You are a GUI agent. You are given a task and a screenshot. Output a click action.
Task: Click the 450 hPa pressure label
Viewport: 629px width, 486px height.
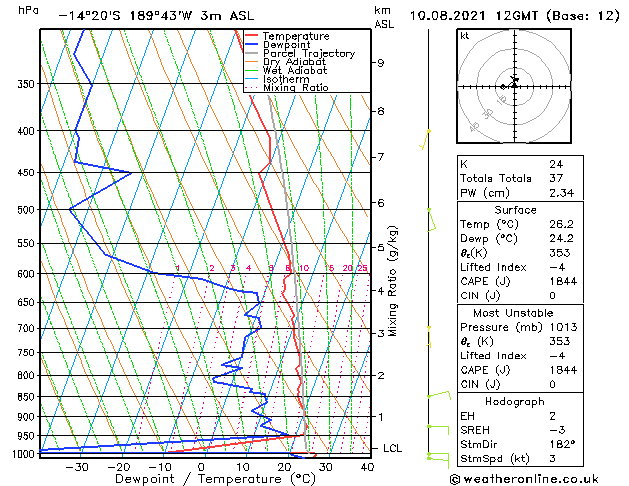26,173
